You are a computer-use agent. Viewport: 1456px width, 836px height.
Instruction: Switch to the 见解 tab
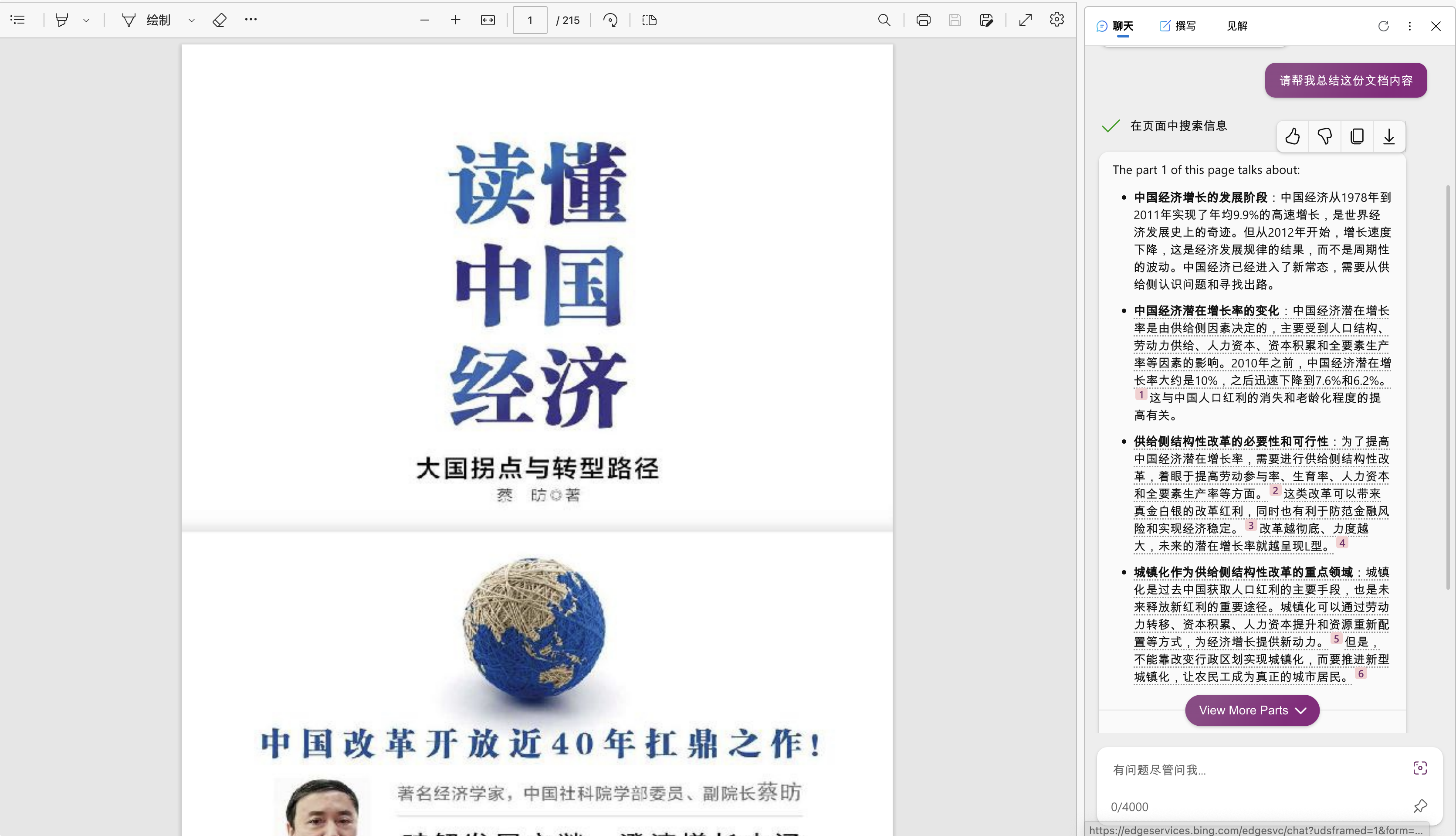1237,26
